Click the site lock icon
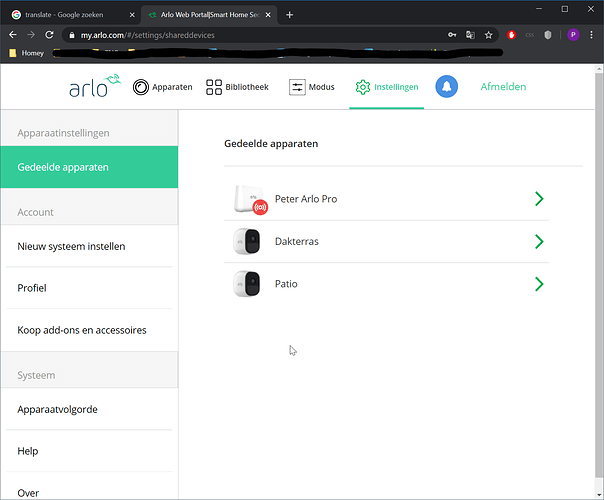The image size is (604, 500). coord(71,35)
